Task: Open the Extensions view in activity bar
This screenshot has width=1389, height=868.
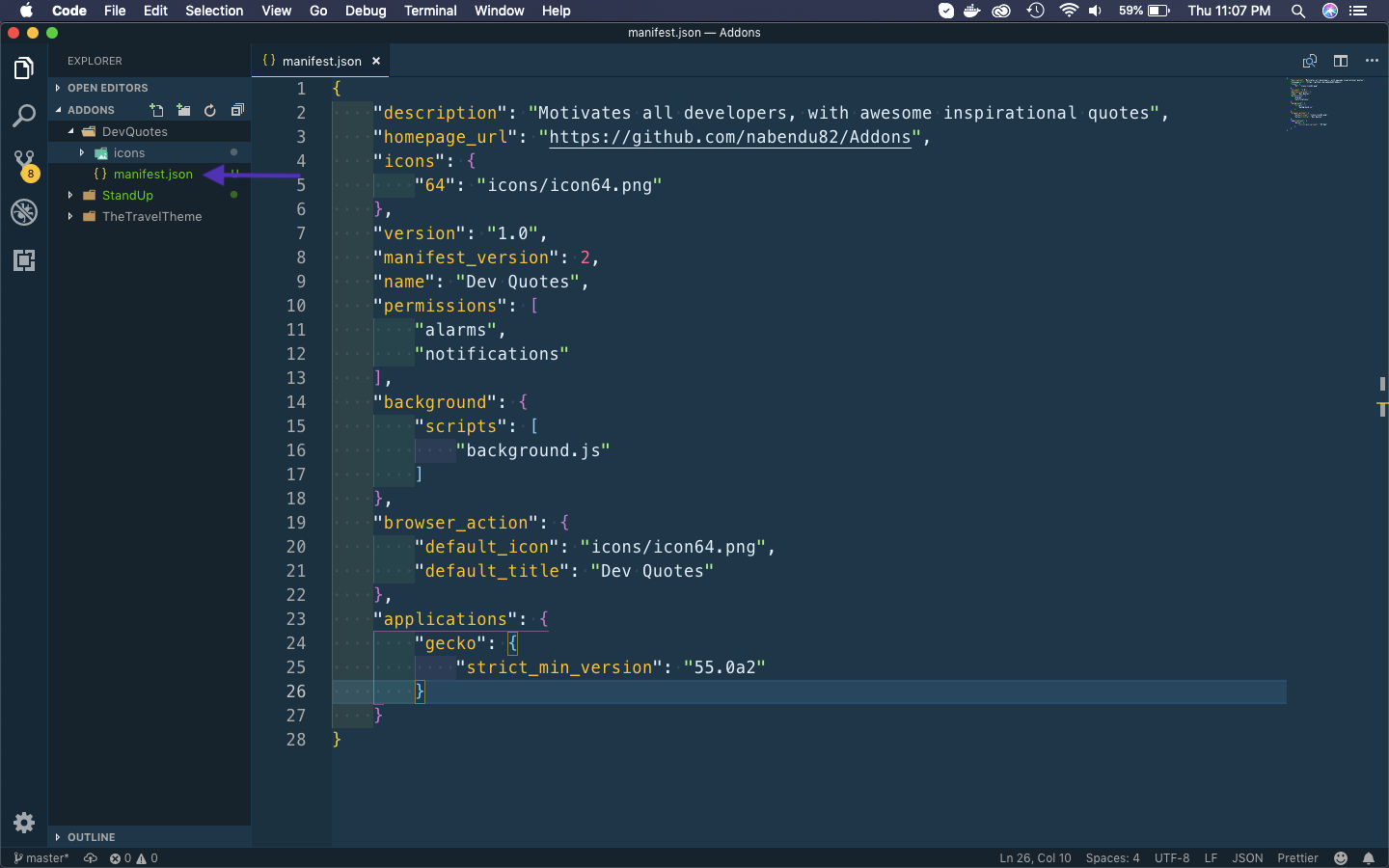Action: coord(24,259)
